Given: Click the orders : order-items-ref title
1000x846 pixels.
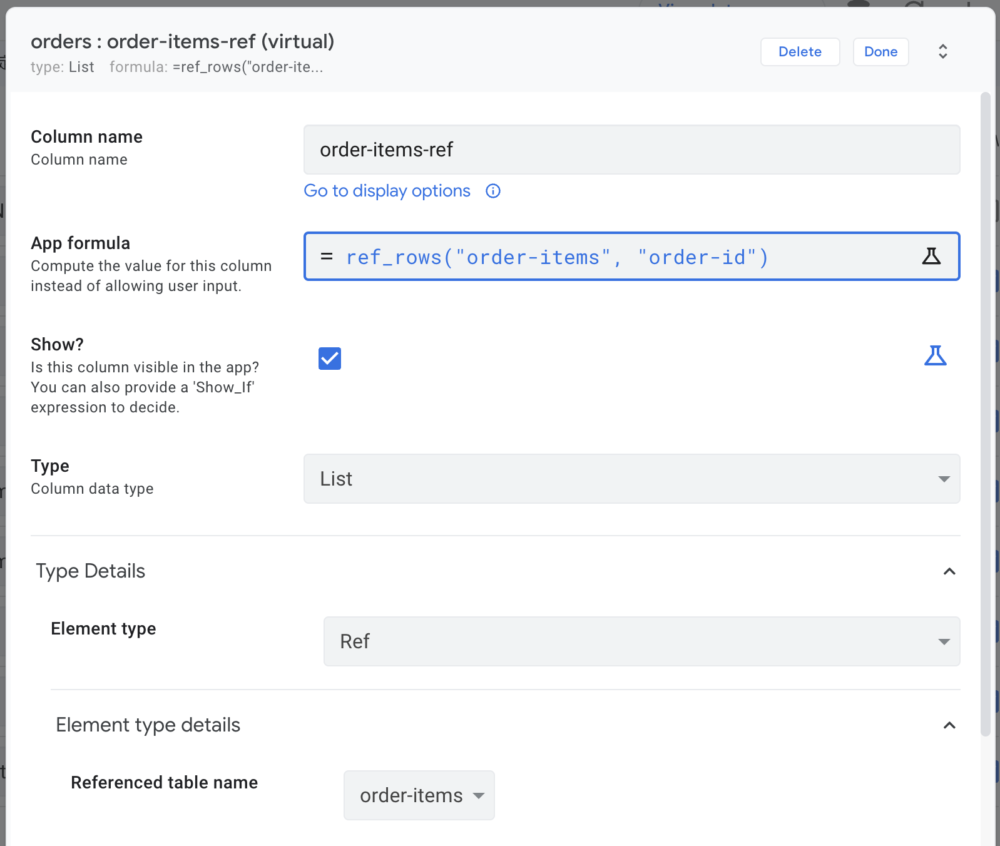Looking at the screenshot, I should [x=182, y=42].
